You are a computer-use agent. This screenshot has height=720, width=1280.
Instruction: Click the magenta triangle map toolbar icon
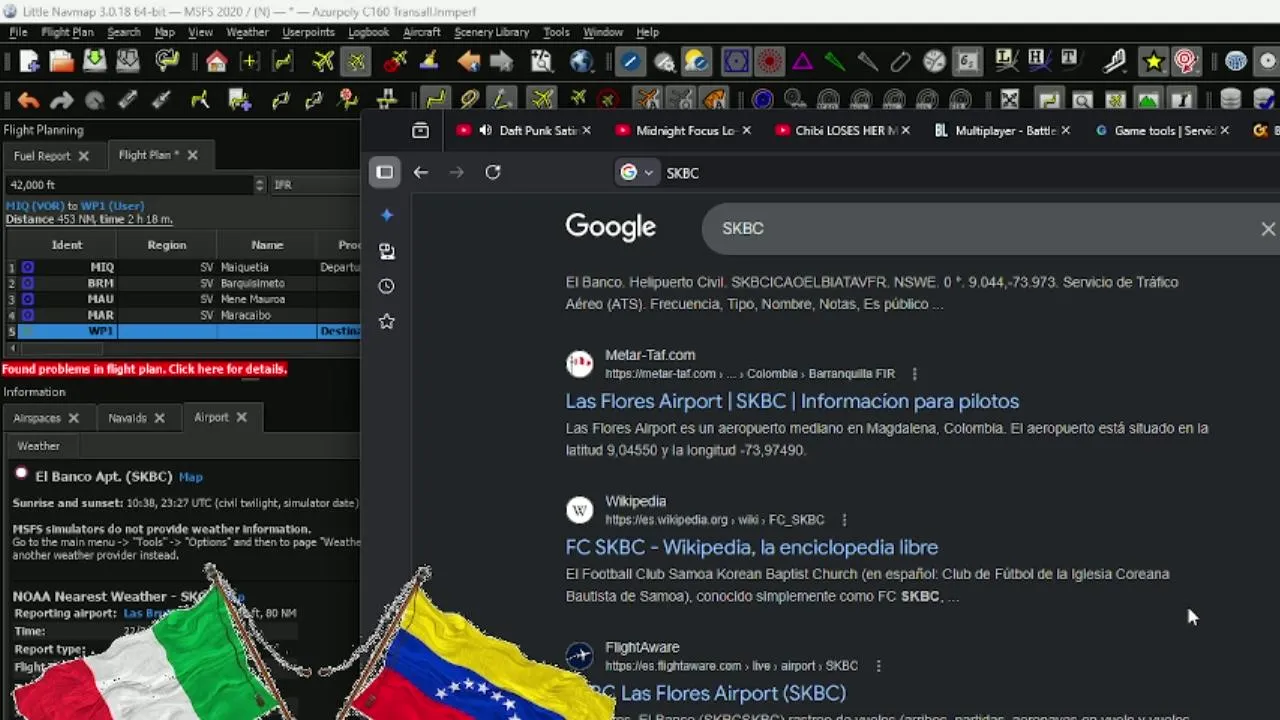tap(802, 62)
